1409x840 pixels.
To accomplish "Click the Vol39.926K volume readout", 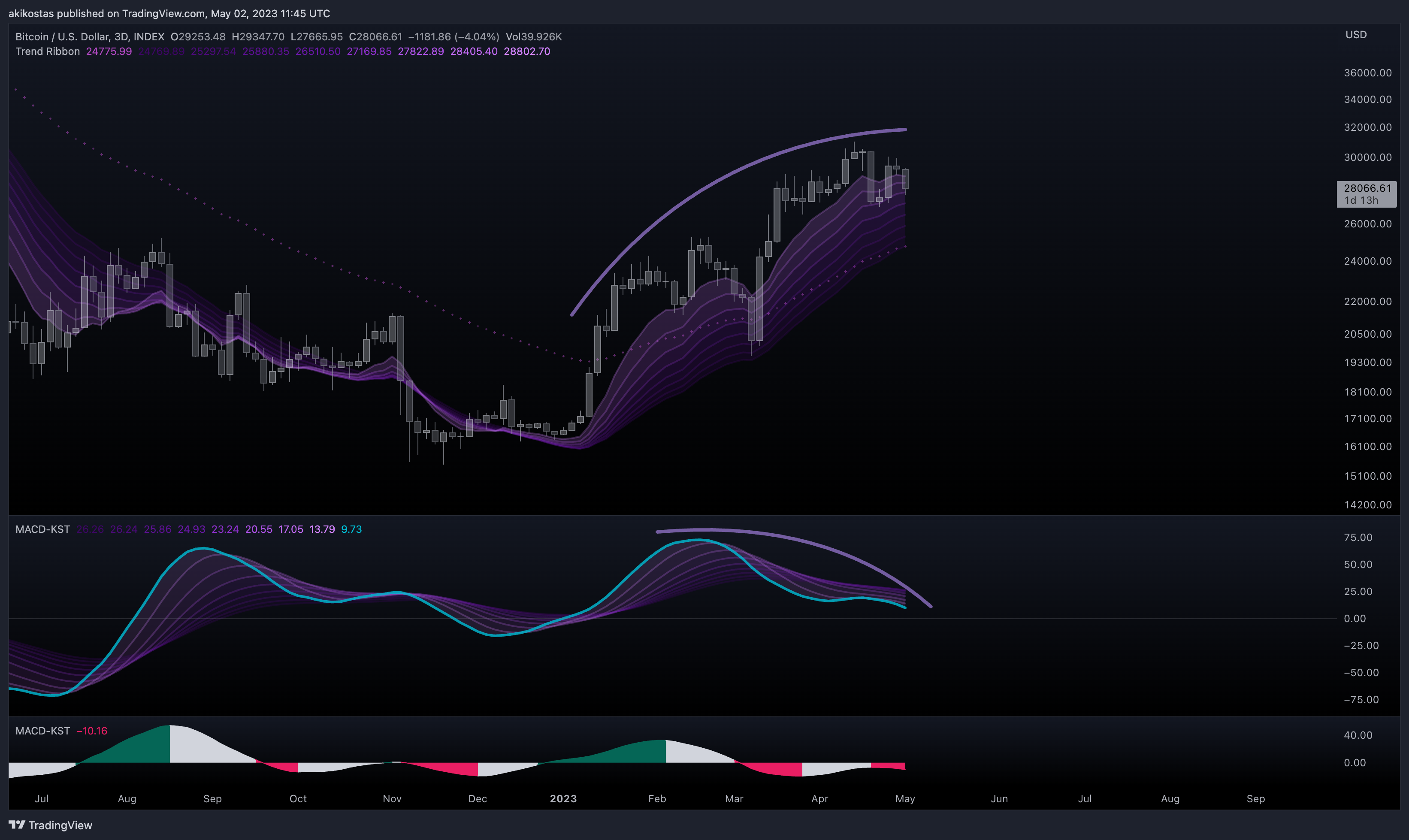I will click(x=534, y=37).
